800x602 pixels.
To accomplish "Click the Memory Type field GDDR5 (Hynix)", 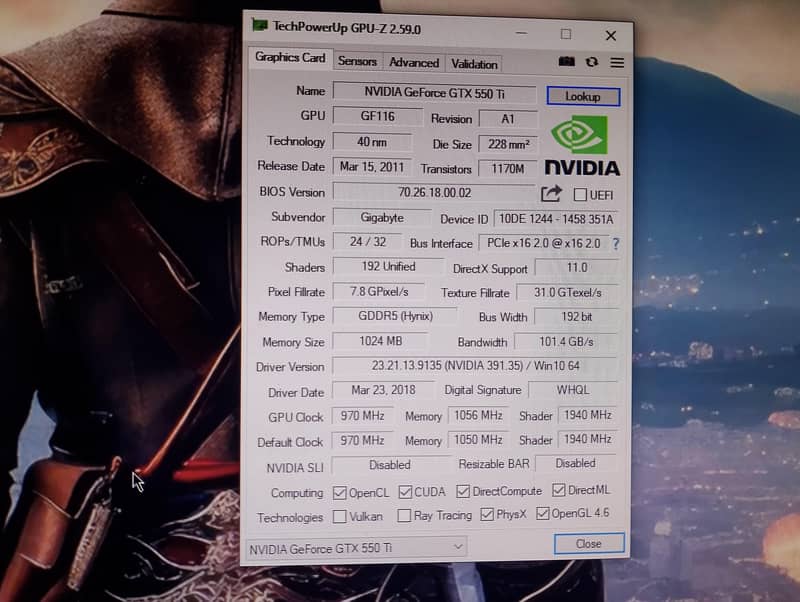I will pos(395,316).
